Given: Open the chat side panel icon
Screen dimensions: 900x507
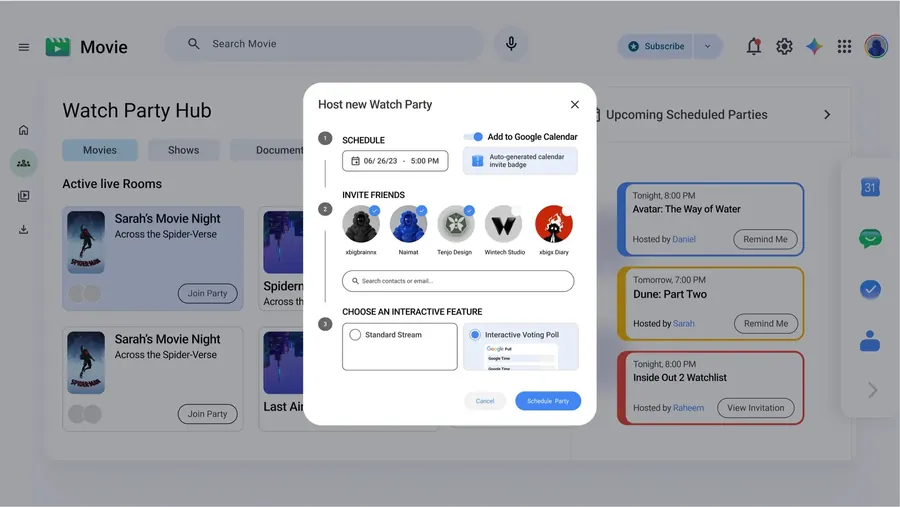Looking at the screenshot, I should [870, 238].
